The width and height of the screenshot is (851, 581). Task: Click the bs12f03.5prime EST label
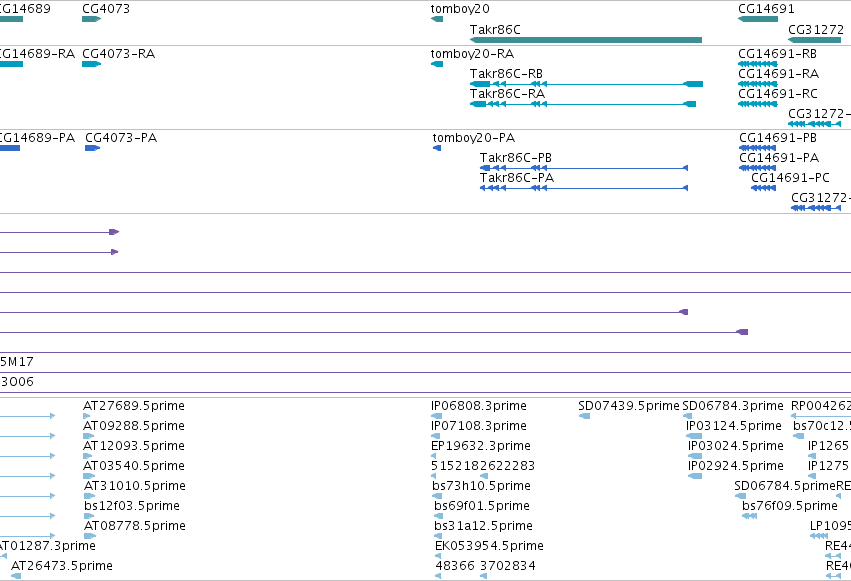coord(131,506)
